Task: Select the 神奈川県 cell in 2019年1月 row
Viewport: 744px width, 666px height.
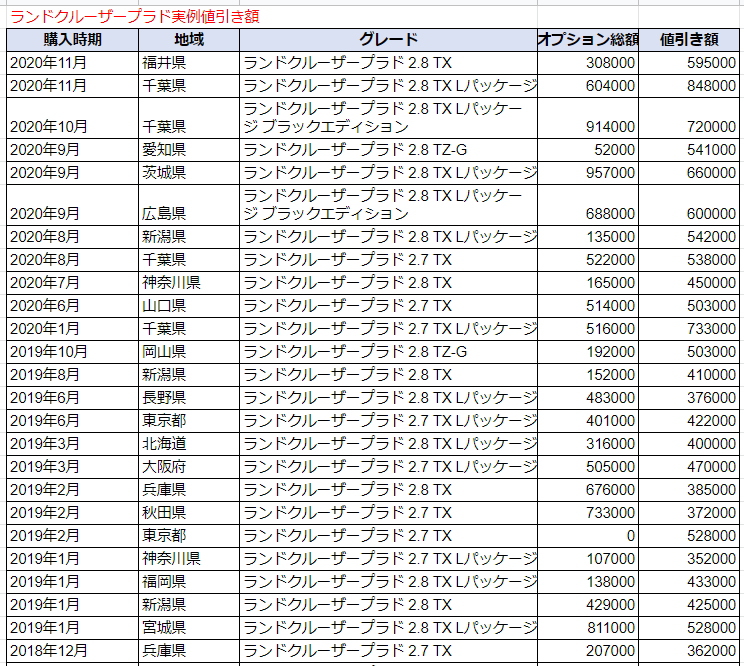Action: (189, 559)
